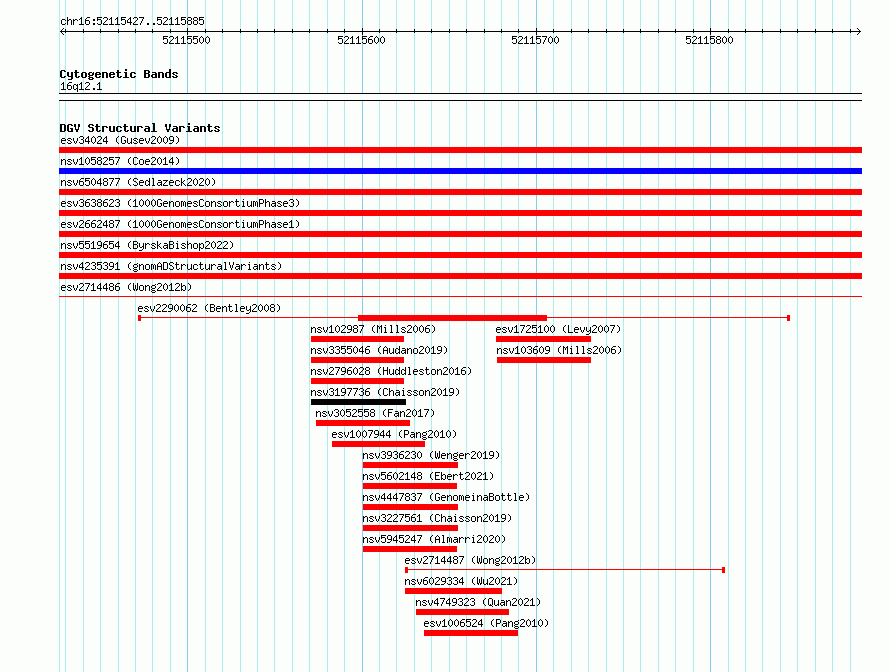
Task: Open nsv3197736 (Chaisson2019) label
Action: (385, 392)
